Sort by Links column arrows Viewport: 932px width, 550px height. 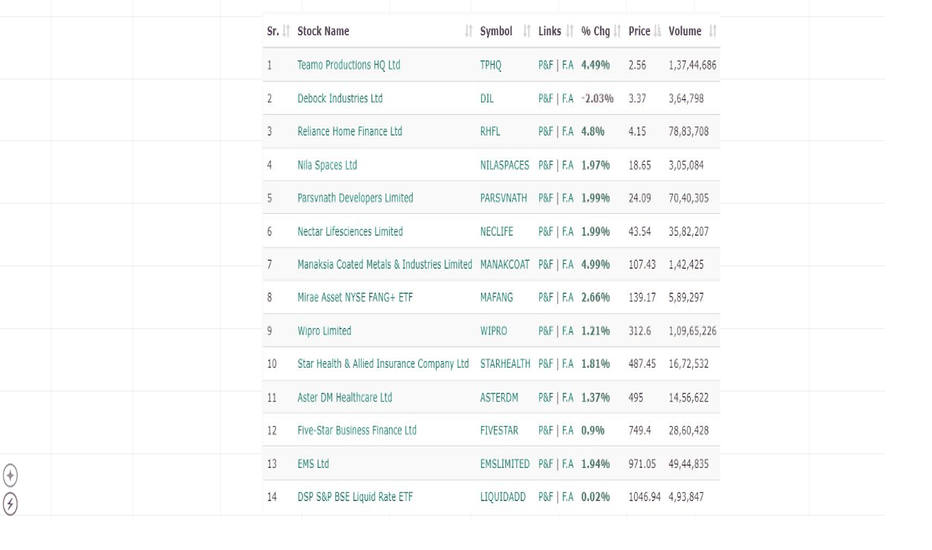pos(570,31)
